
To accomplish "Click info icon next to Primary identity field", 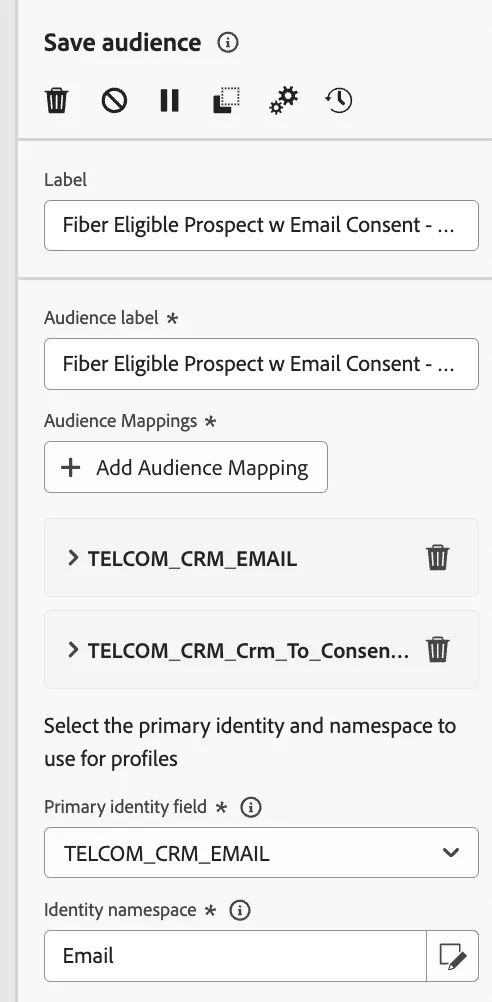I will coord(250,807).
